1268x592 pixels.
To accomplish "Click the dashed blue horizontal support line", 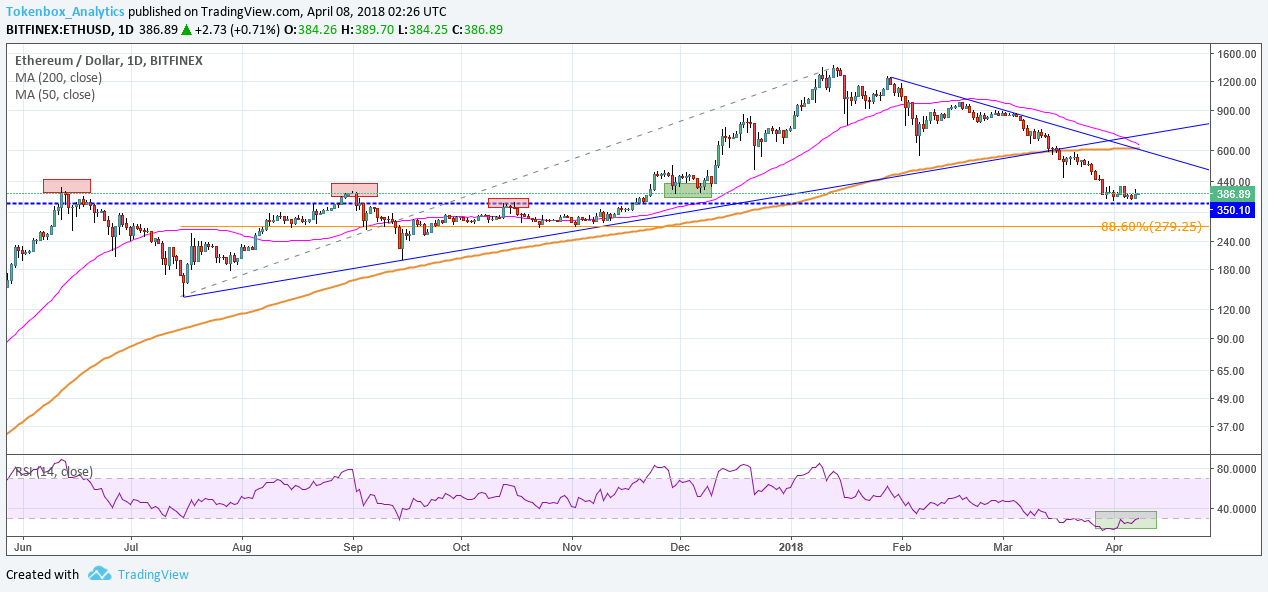I will pyautogui.click(x=600, y=204).
